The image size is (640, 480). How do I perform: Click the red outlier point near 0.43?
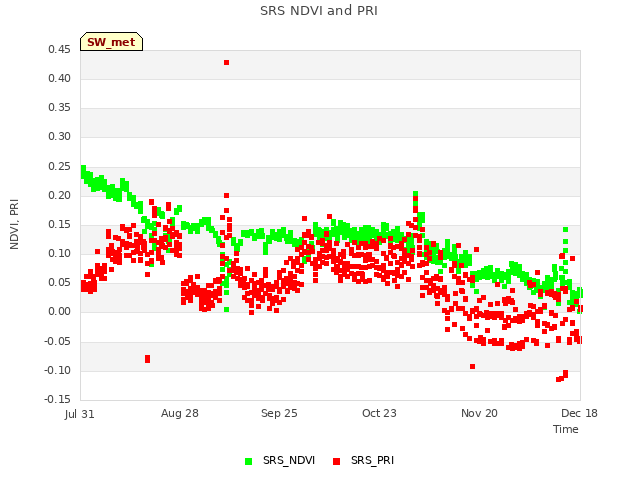click(x=227, y=62)
